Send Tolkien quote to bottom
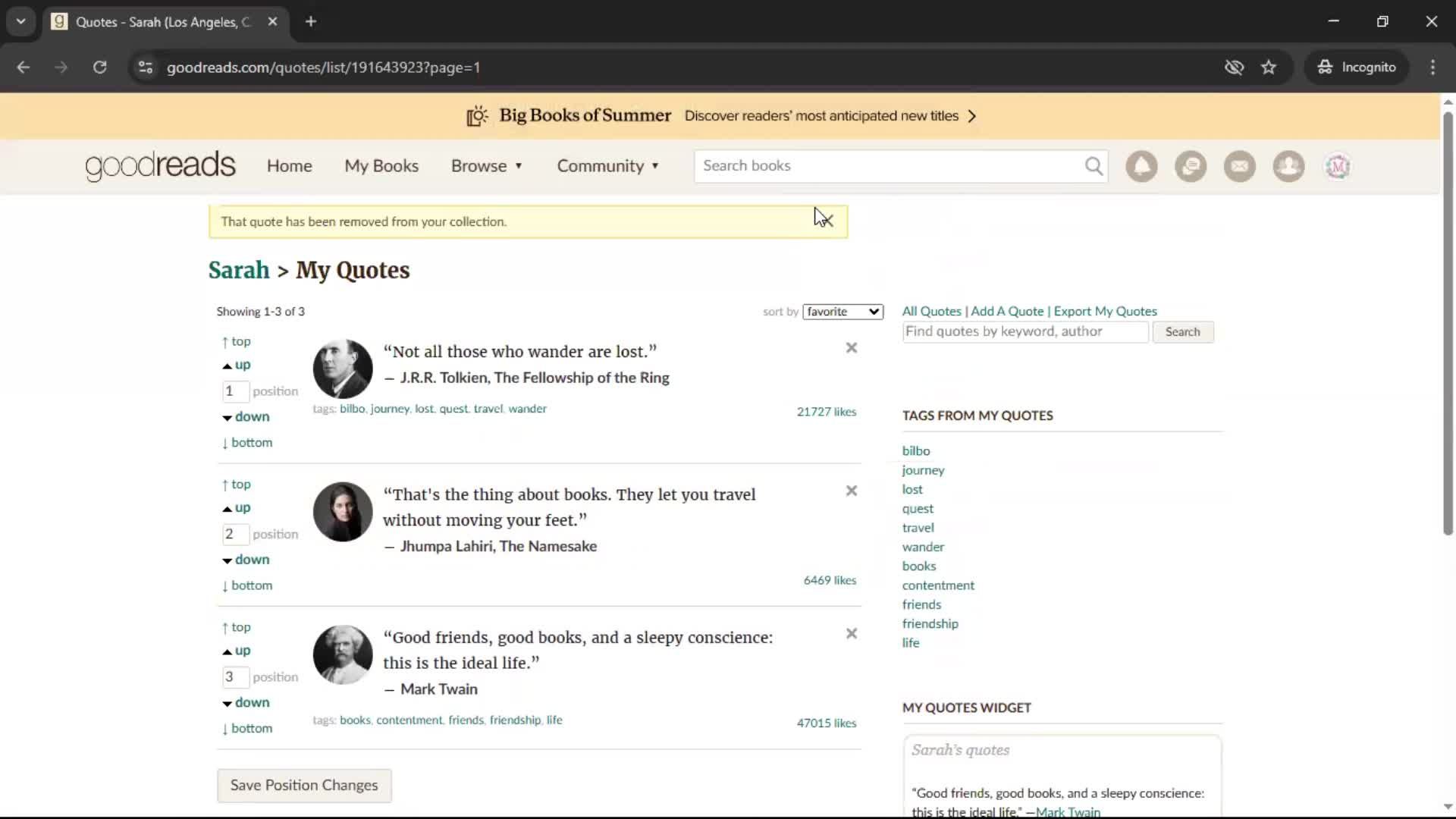This screenshot has width=1456, height=819. pos(247,443)
